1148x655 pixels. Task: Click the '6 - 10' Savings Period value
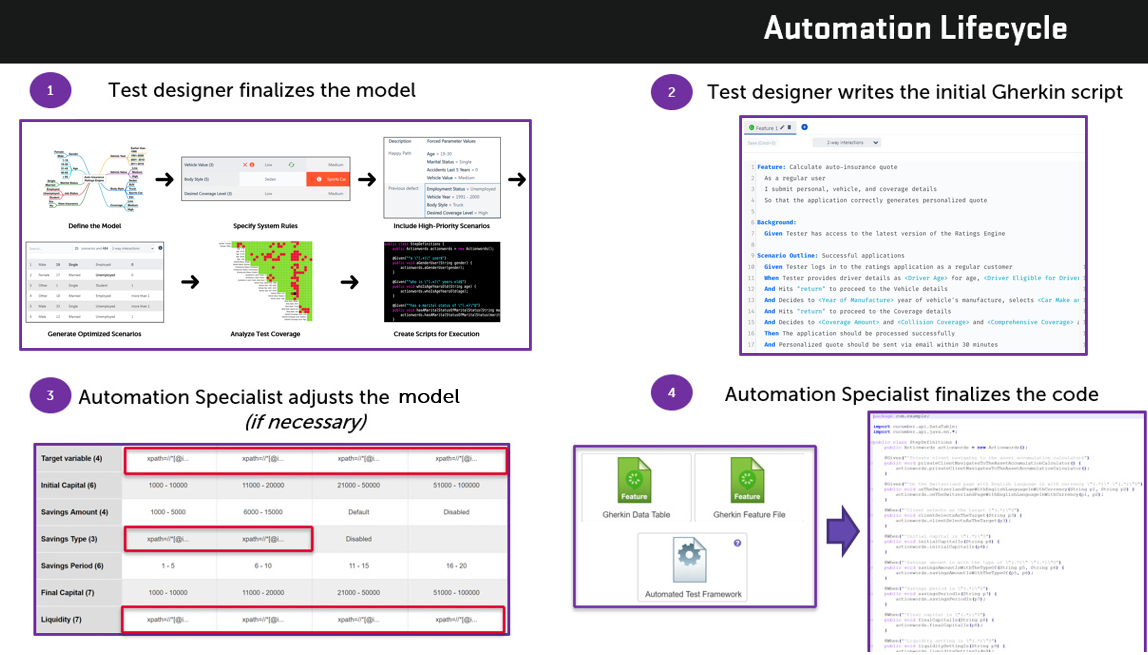pos(263,566)
